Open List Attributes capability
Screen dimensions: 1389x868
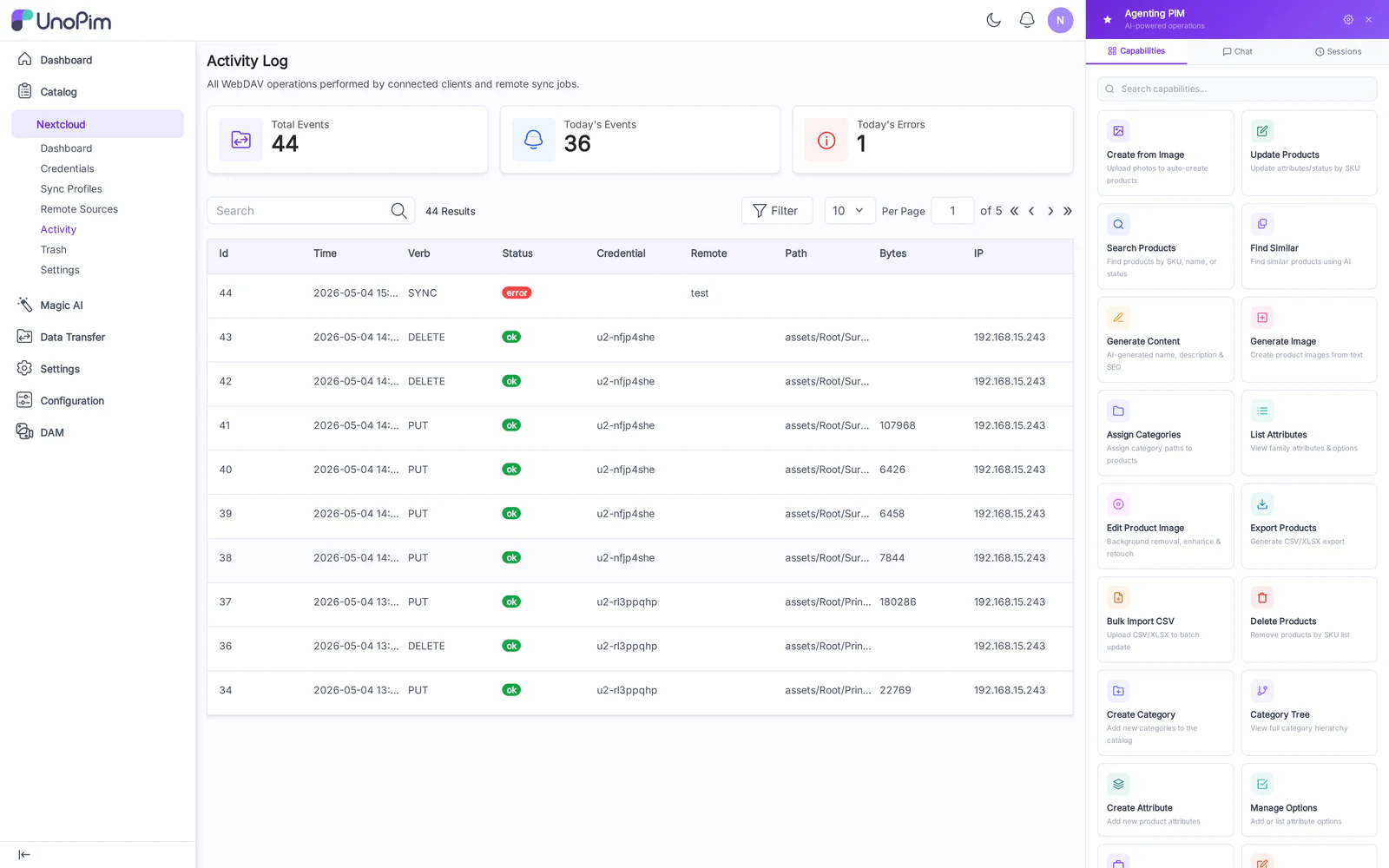pyautogui.click(x=1309, y=432)
